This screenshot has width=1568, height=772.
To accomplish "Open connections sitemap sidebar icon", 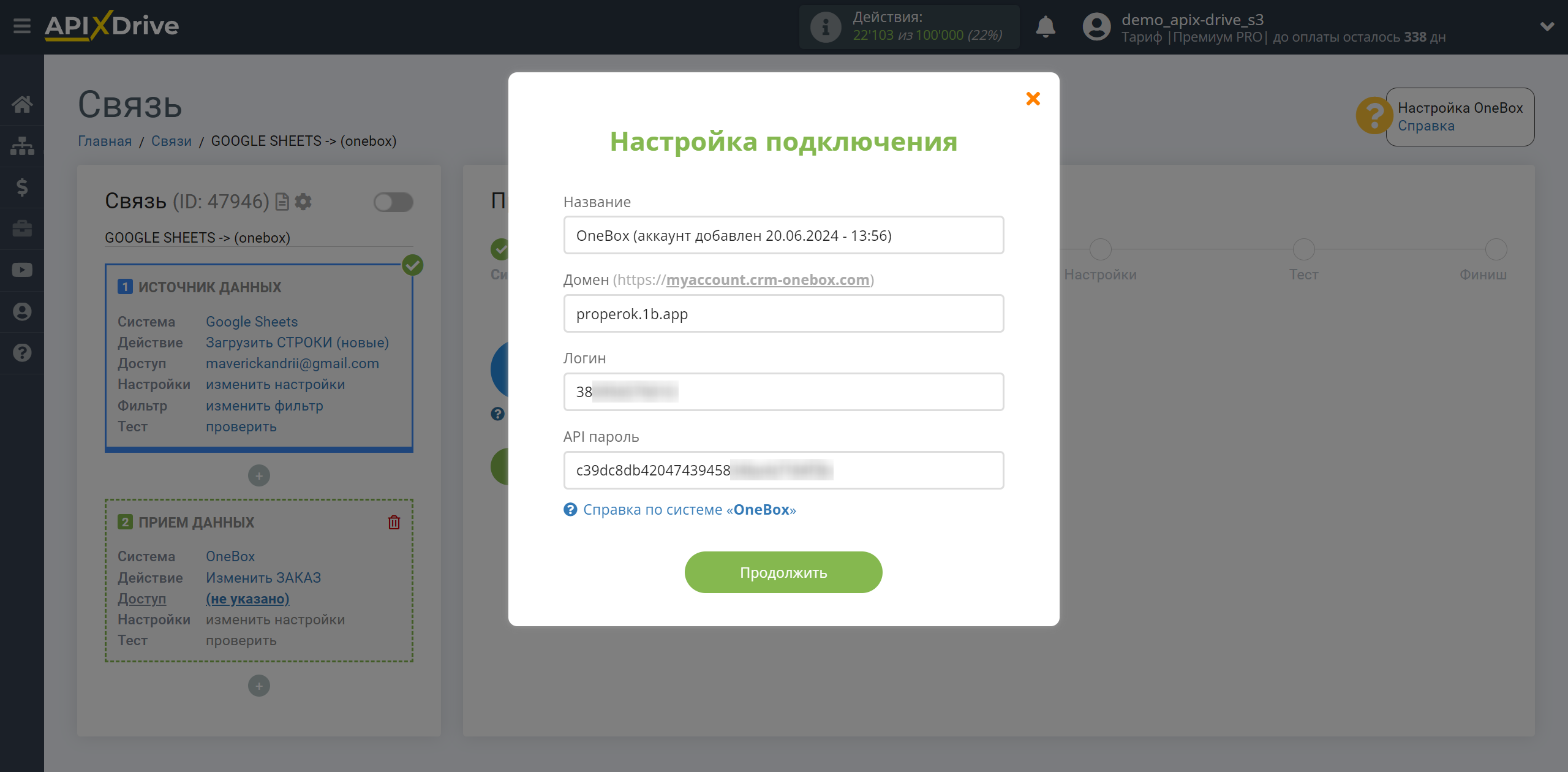I will [22, 146].
